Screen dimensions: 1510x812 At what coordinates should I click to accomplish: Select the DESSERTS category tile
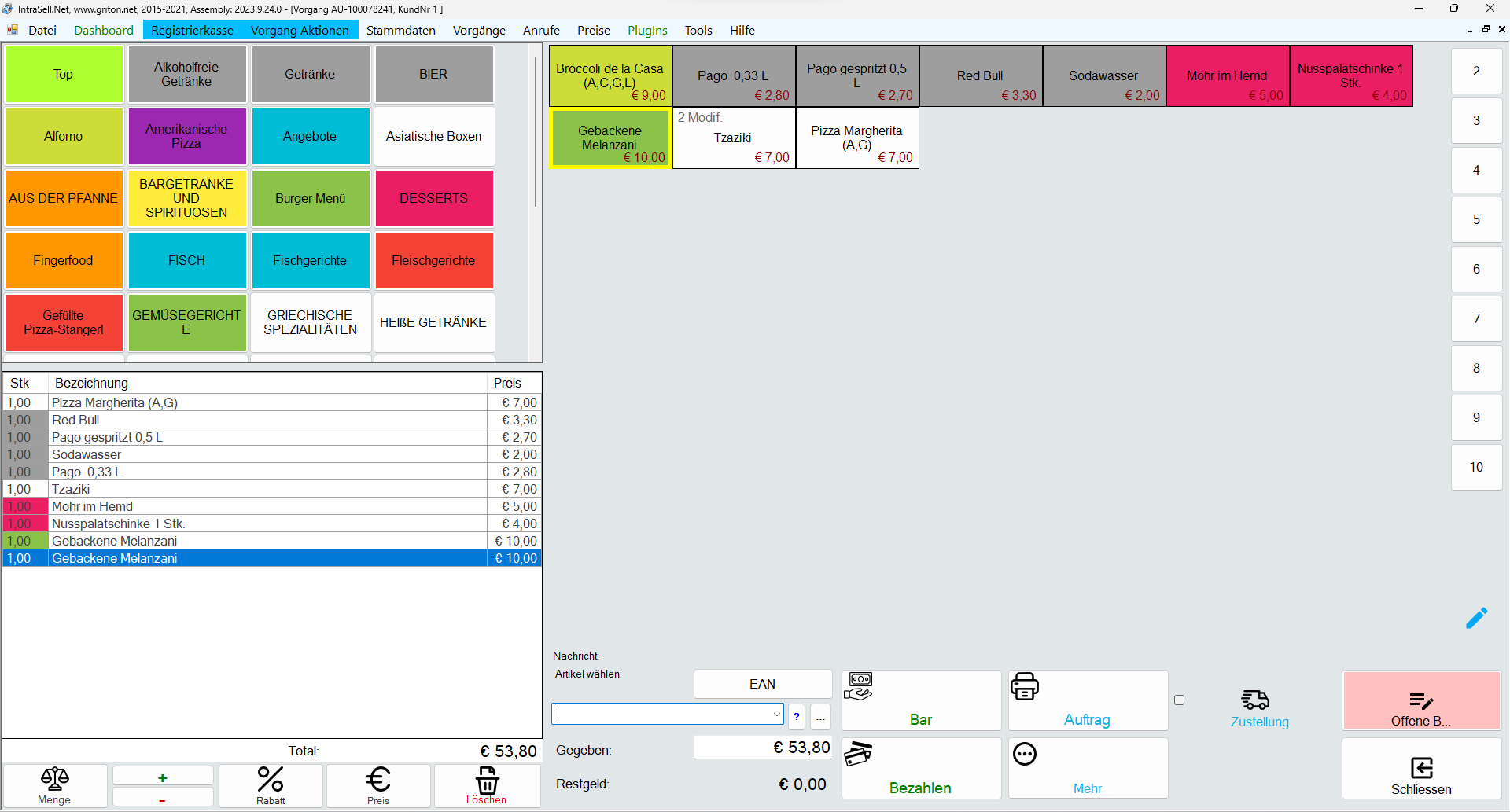pos(434,198)
